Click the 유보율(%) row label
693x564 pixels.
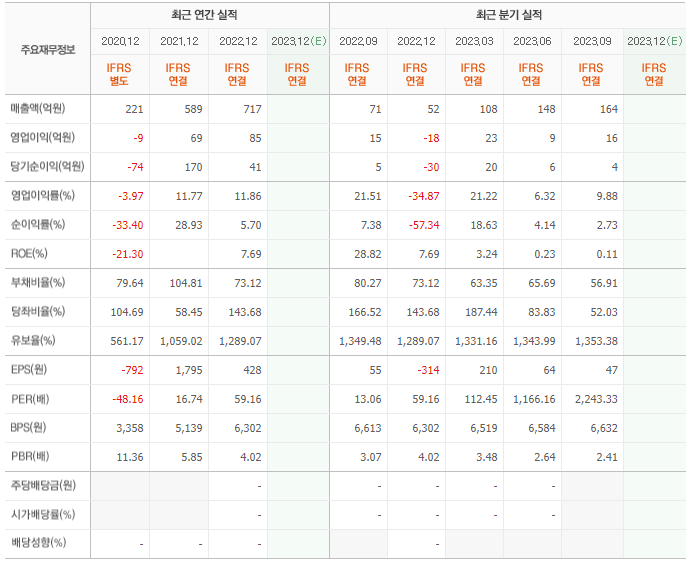(33, 340)
